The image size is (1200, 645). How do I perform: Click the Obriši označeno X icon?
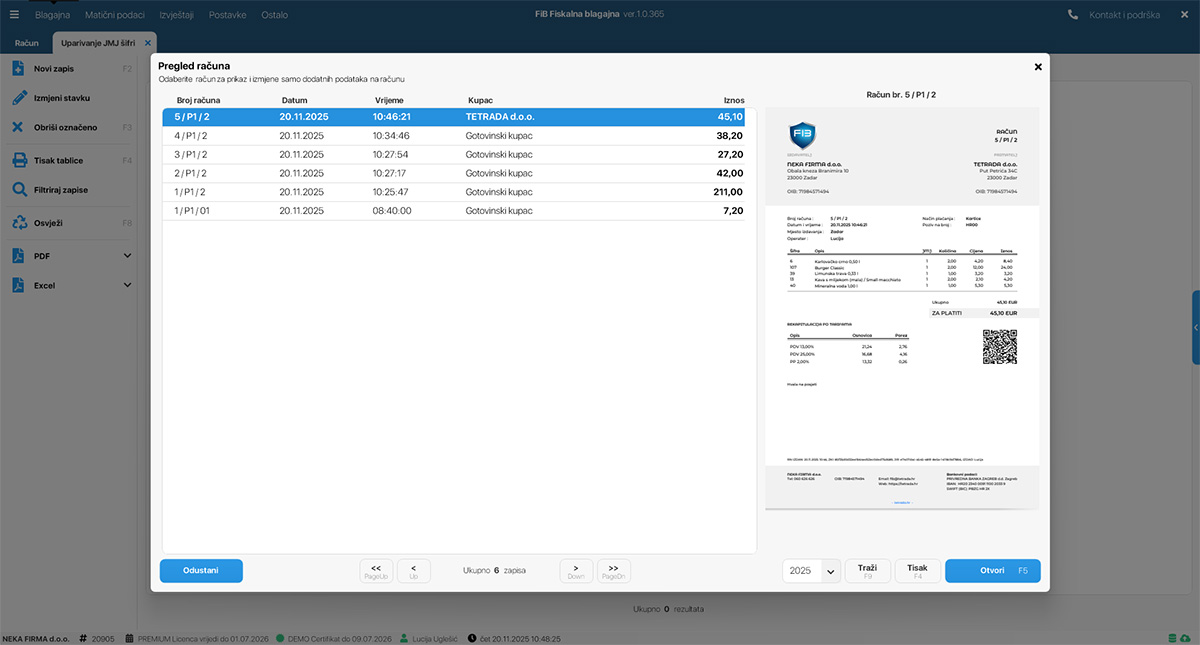point(18,127)
